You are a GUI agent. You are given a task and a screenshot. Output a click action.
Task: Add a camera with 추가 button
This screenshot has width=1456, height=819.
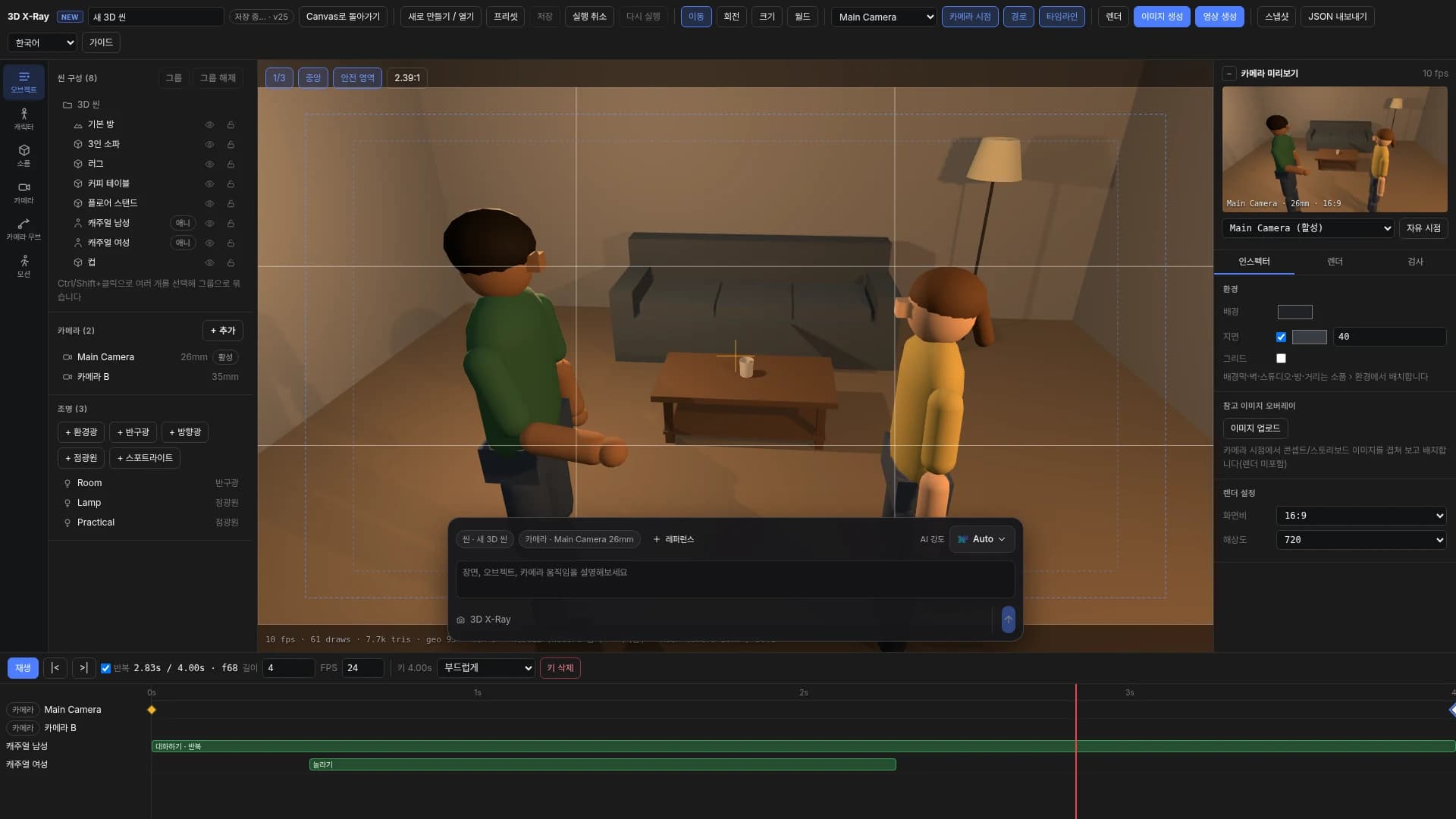pyautogui.click(x=223, y=331)
